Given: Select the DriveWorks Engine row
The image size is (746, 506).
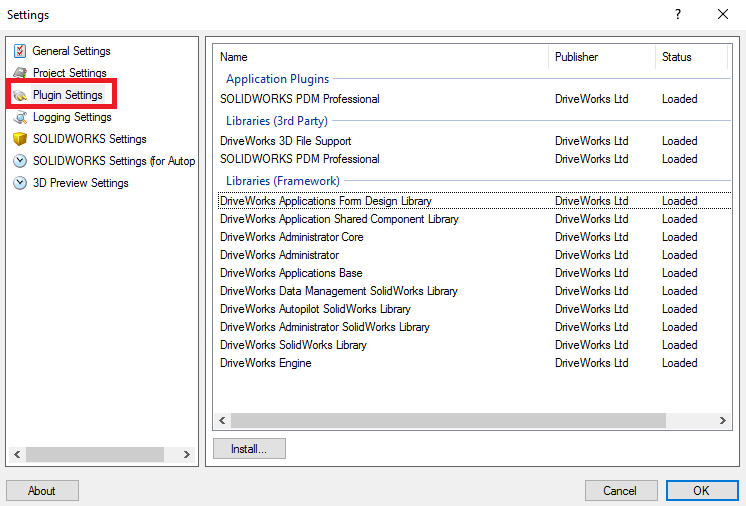Looking at the screenshot, I should tap(474, 363).
